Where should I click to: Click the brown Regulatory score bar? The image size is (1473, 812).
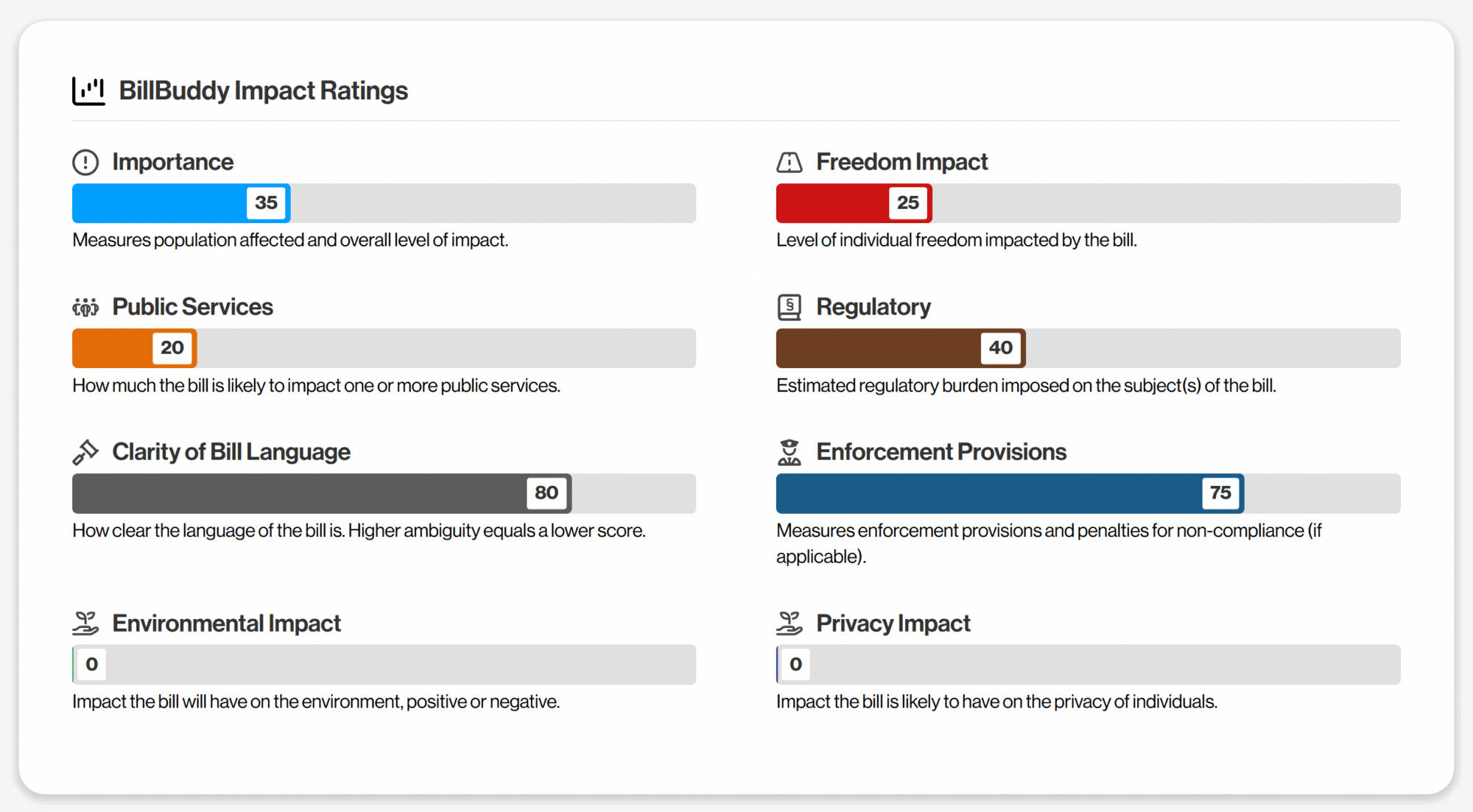coord(901,348)
